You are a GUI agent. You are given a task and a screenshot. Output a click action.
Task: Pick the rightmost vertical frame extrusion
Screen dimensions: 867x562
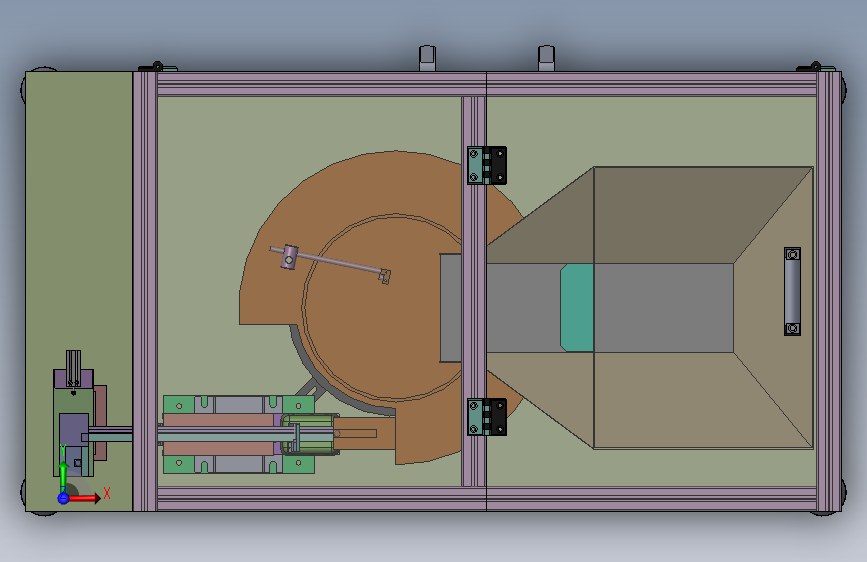coord(829,292)
